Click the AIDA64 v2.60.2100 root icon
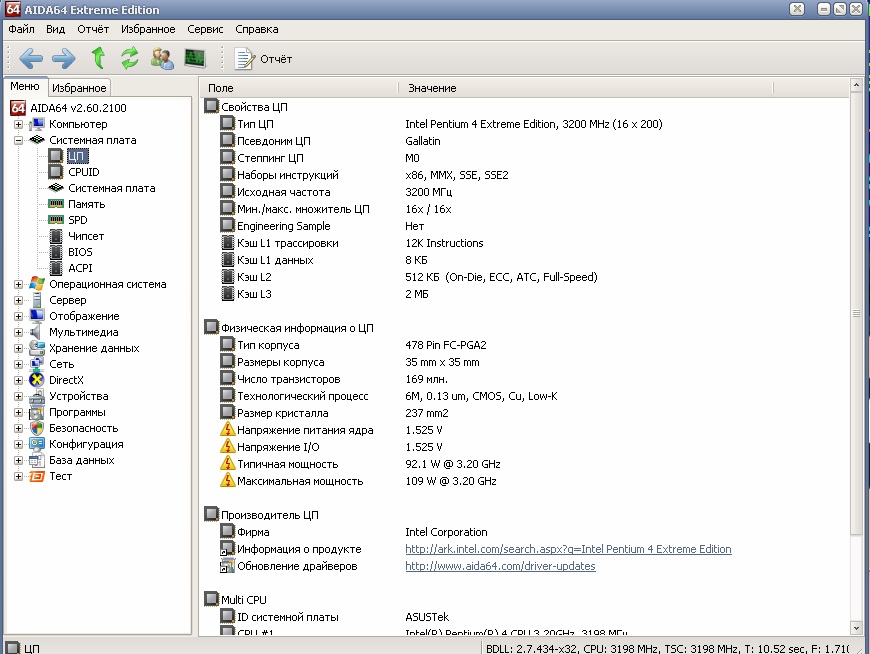The image size is (870, 654). (x=18, y=108)
